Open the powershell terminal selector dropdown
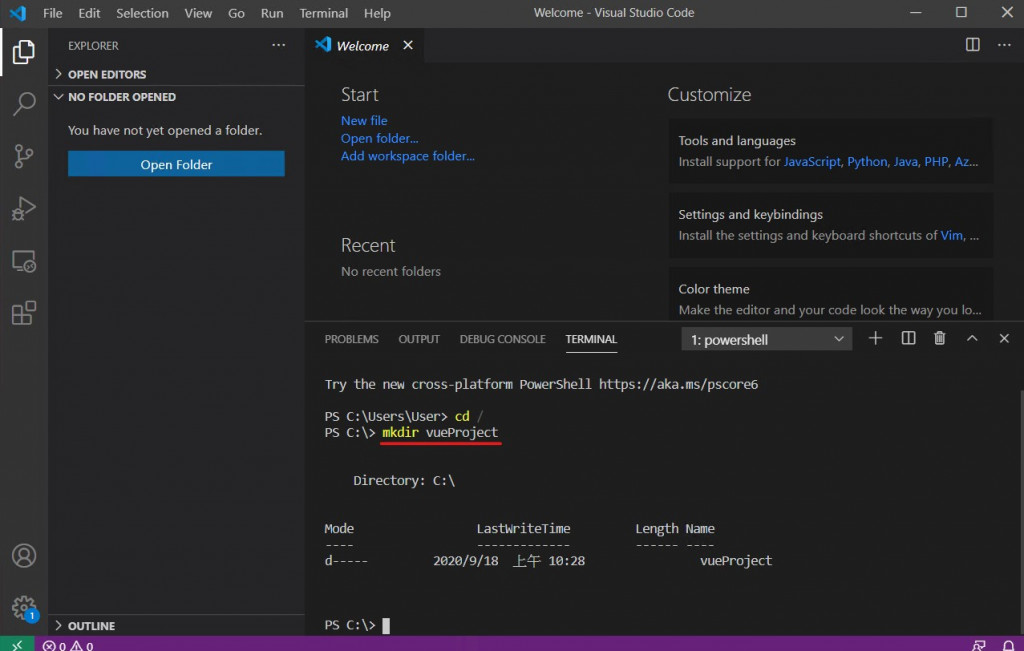 767,339
